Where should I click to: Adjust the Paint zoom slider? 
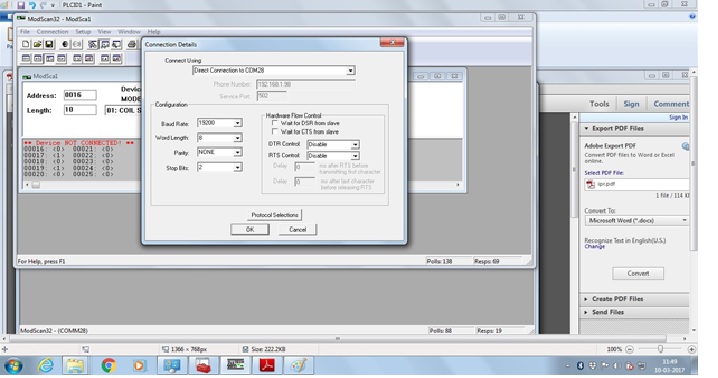660,349
